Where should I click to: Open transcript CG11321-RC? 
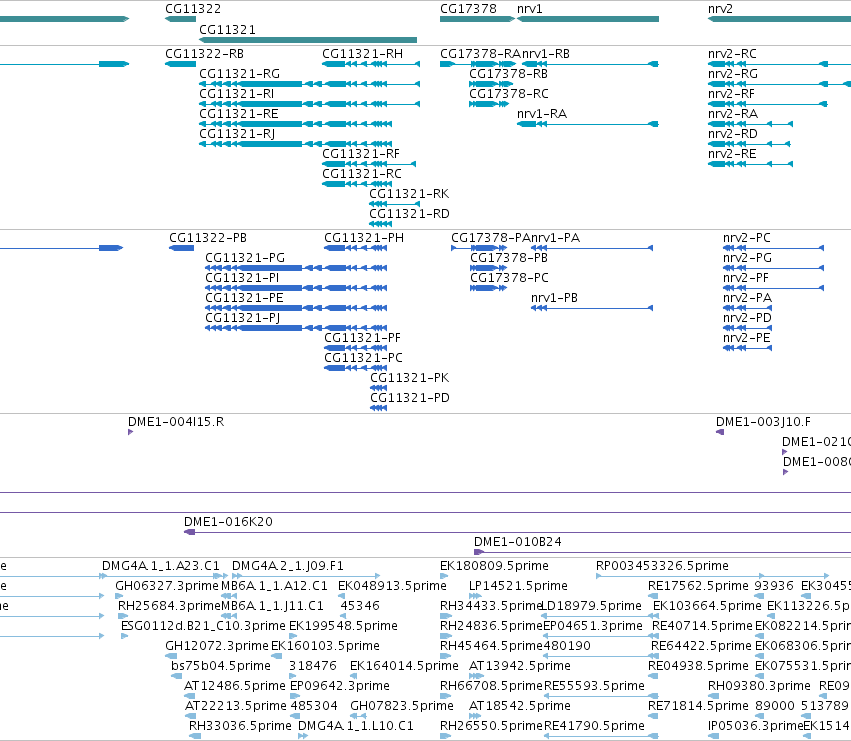pos(357,184)
